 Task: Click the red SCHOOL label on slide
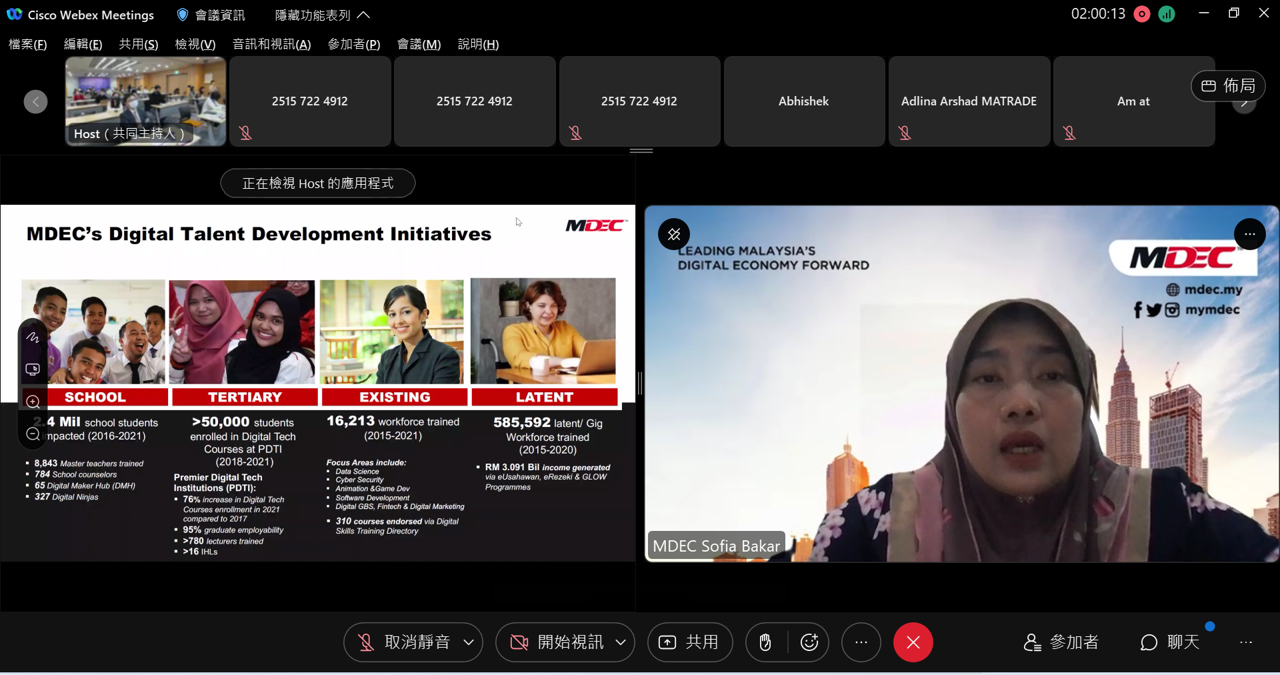95,397
